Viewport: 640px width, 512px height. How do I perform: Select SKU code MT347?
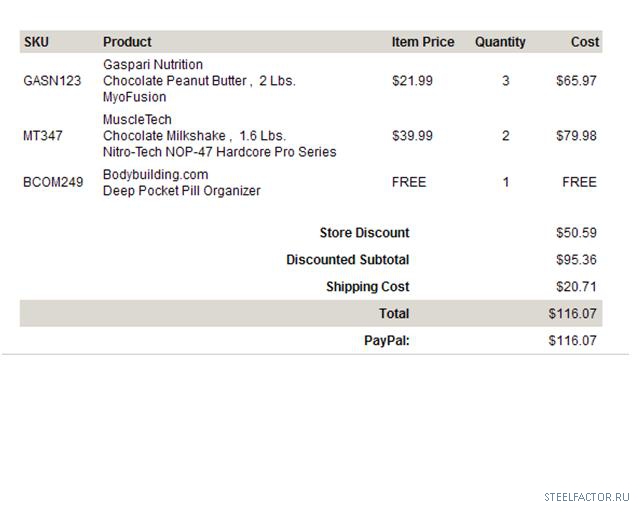(x=42, y=136)
